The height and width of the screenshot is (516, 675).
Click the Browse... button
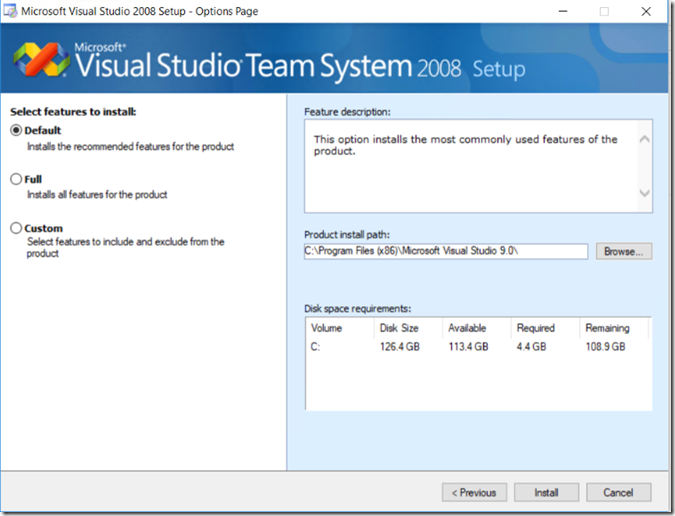(624, 251)
